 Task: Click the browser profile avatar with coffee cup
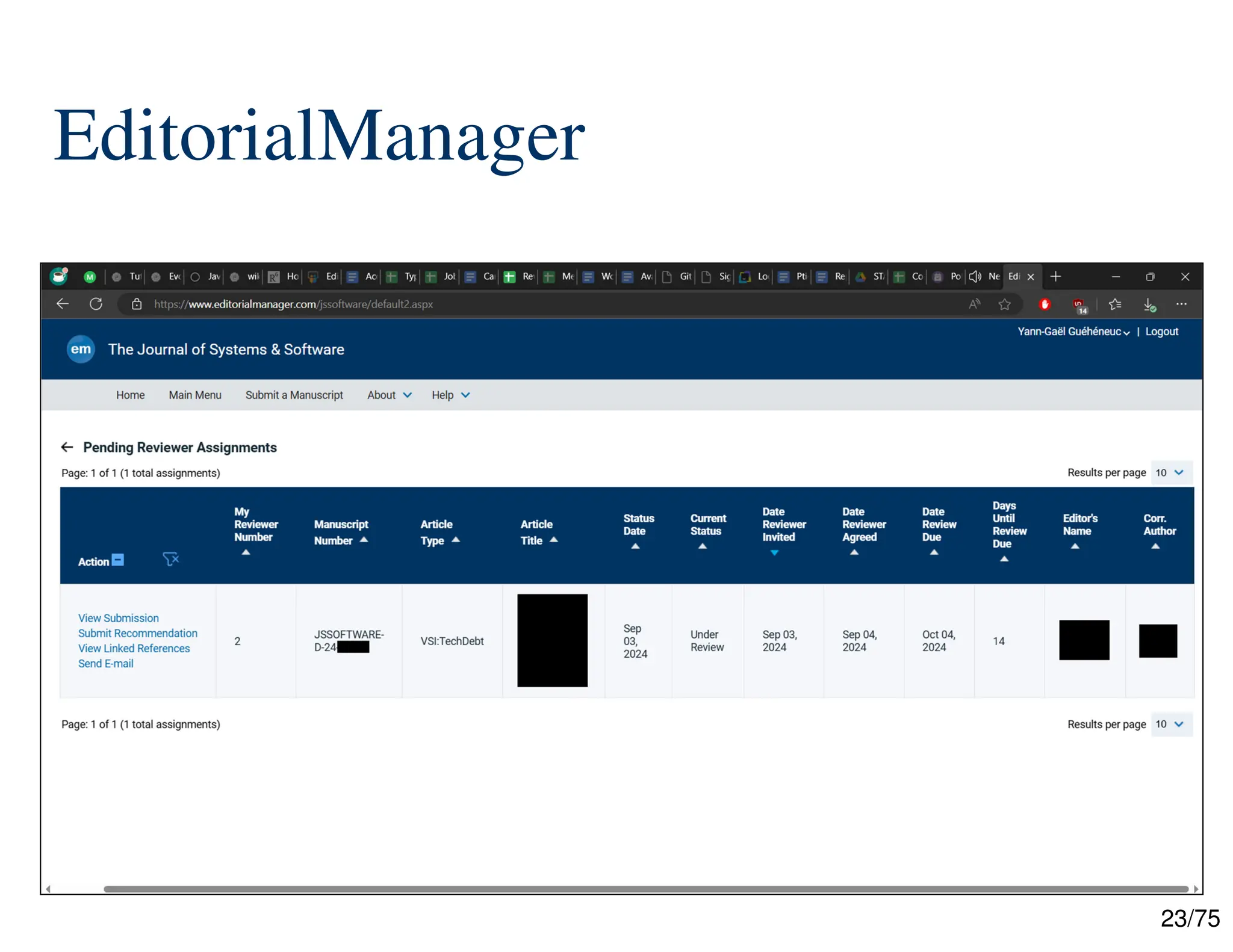[x=59, y=276]
